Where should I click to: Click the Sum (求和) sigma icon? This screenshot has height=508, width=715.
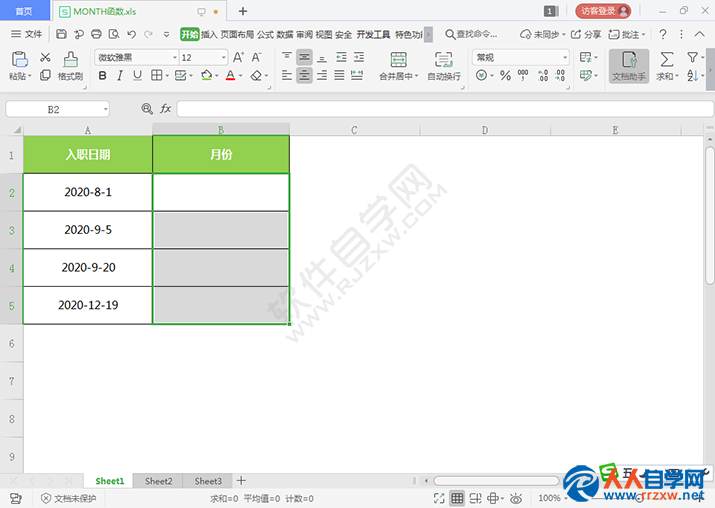(x=667, y=59)
